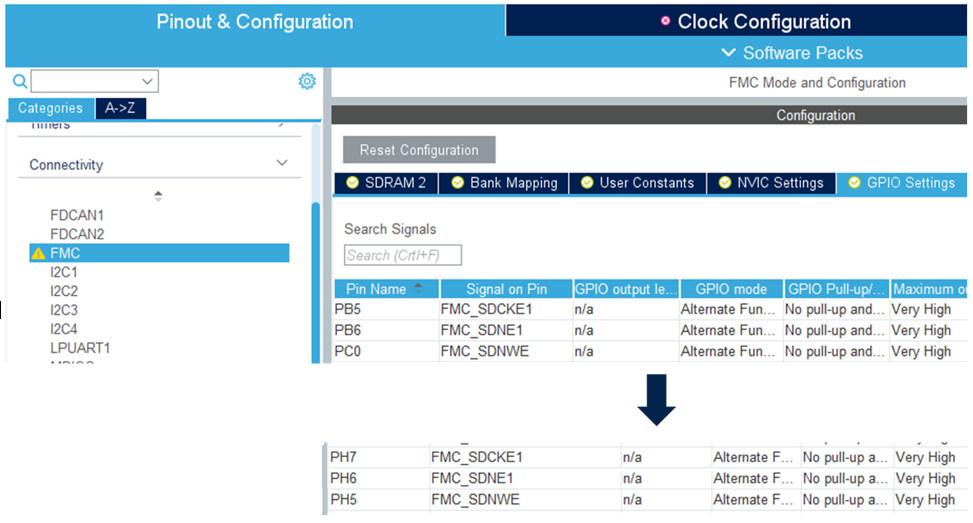Screen dimensions: 973x523
Task: Open the peripheral search dropdown
Action: click(148, 82)
